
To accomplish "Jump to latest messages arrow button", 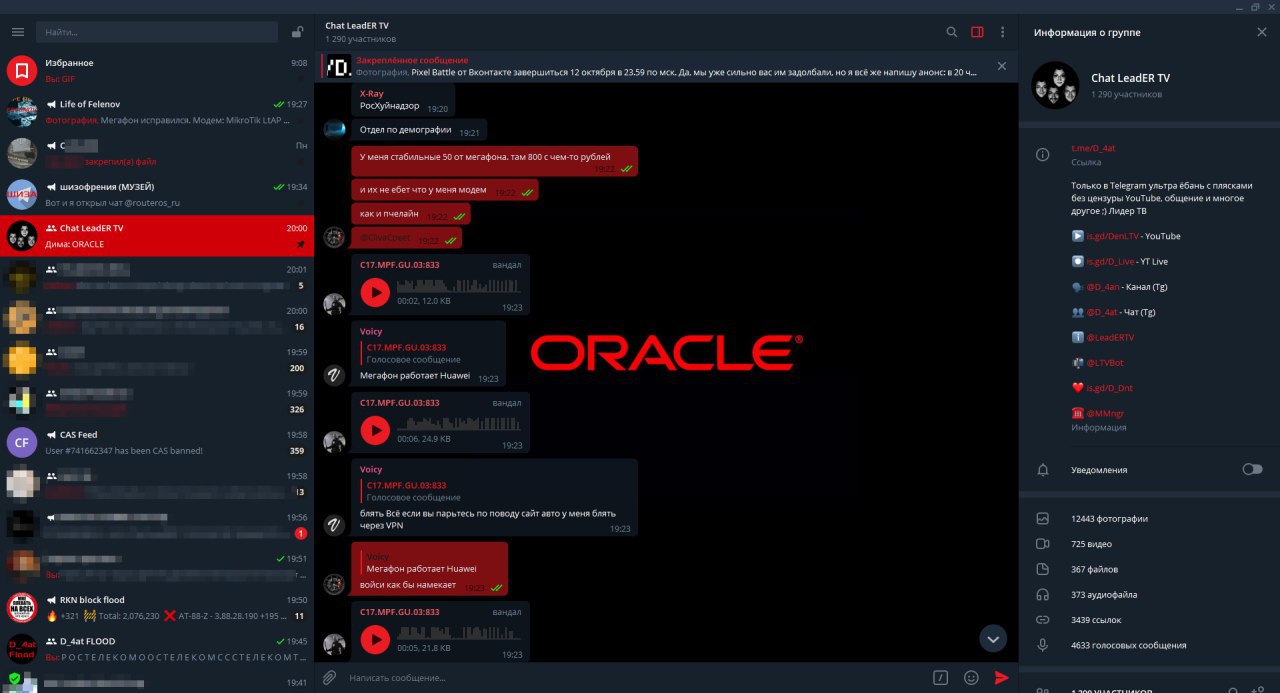I will point(993,638).
